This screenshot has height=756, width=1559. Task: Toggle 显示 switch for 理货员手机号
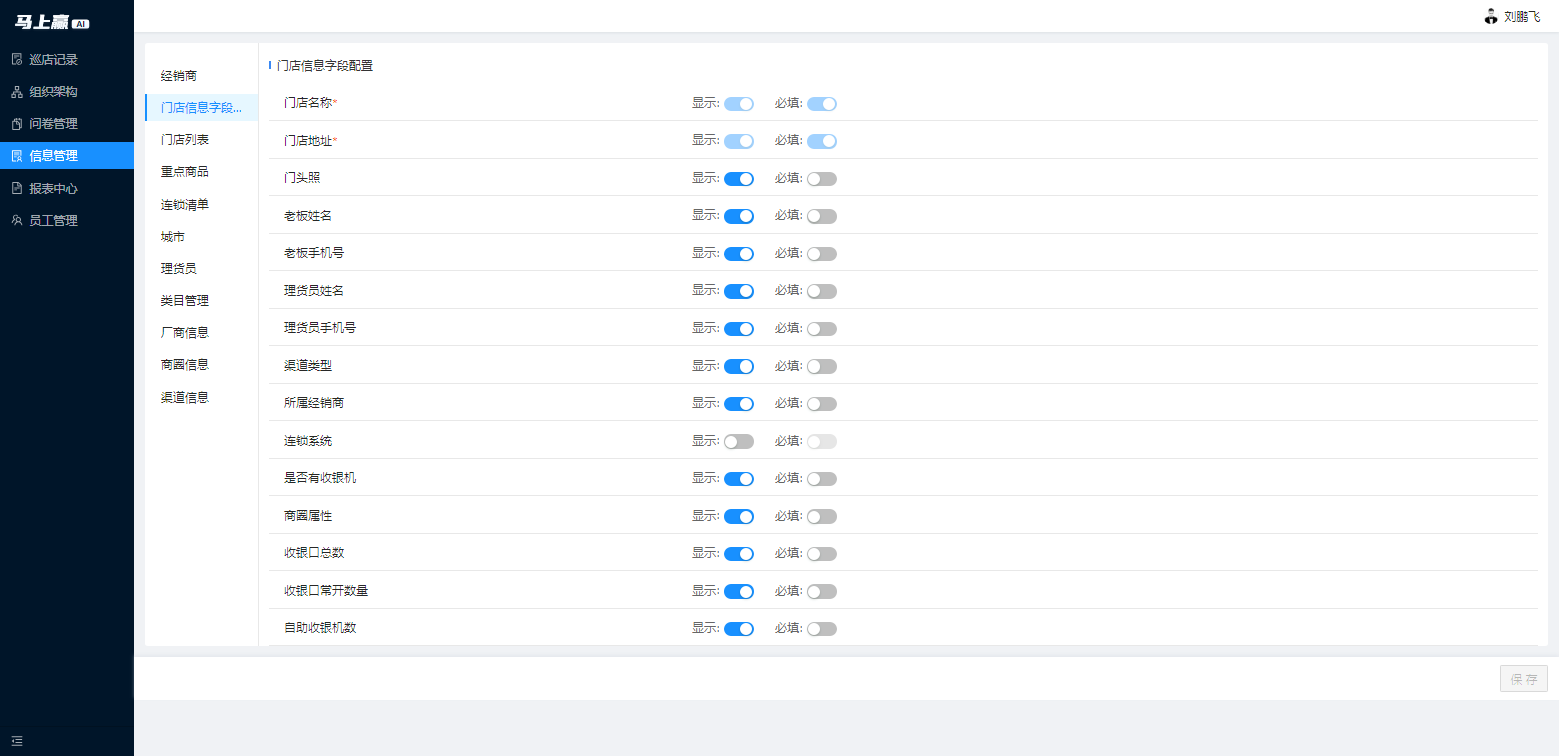point(739,329)
